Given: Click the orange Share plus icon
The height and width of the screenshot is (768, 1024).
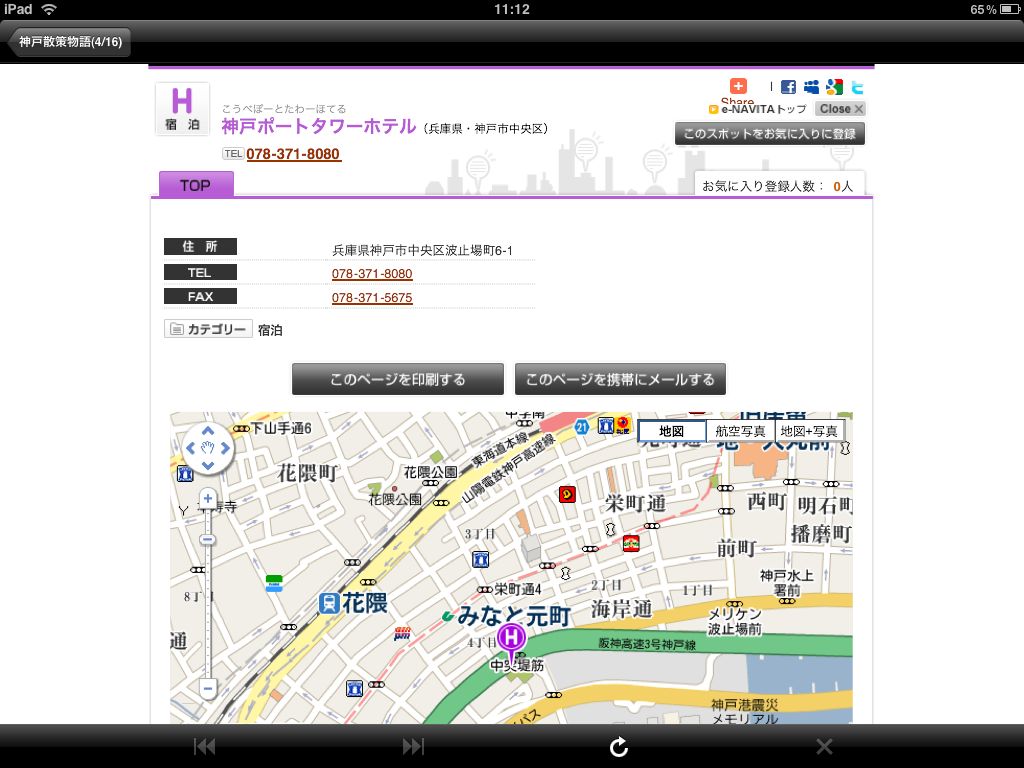Looking at the screenshot, I should [x=738, y=86].
